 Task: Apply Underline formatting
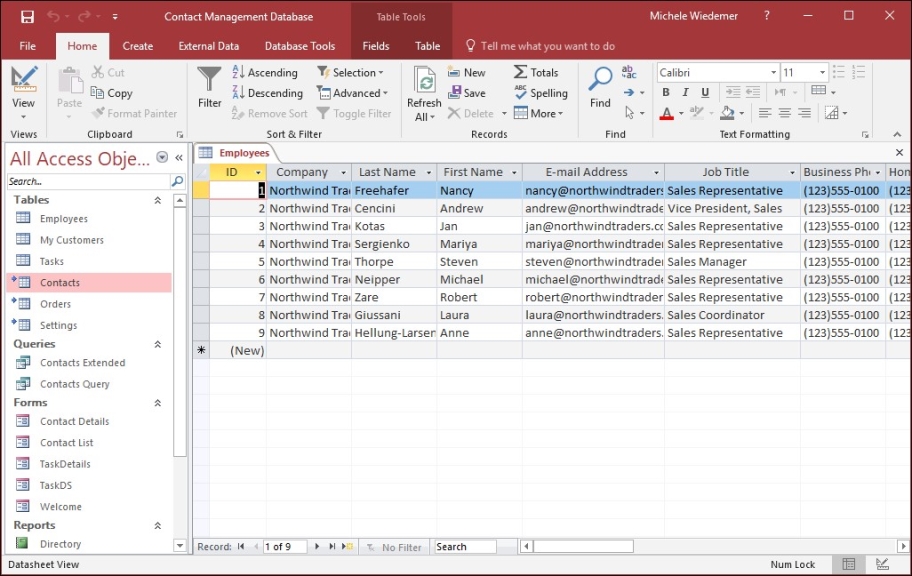(705, 92)
